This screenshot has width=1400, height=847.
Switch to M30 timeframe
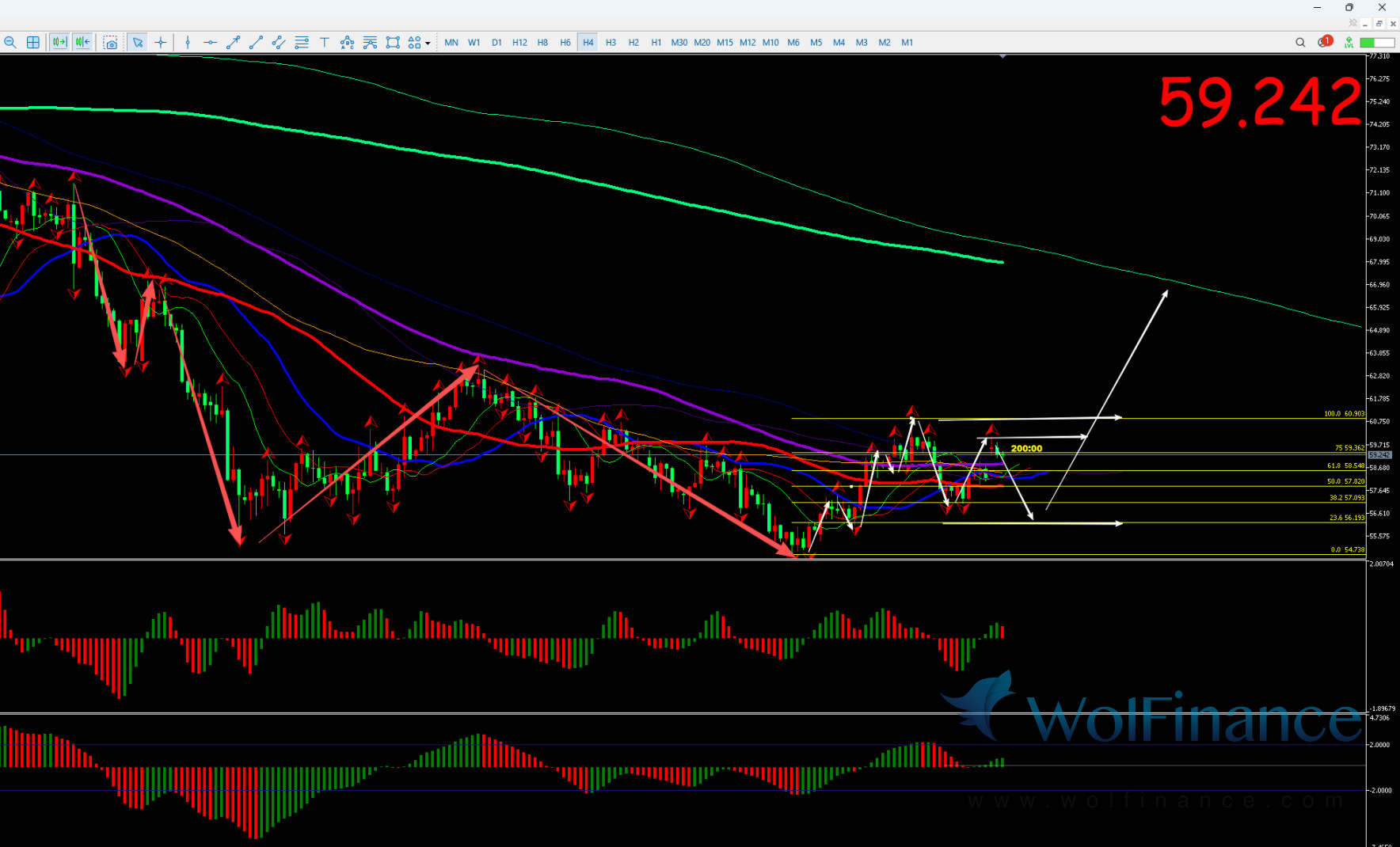tap(679, 43)
